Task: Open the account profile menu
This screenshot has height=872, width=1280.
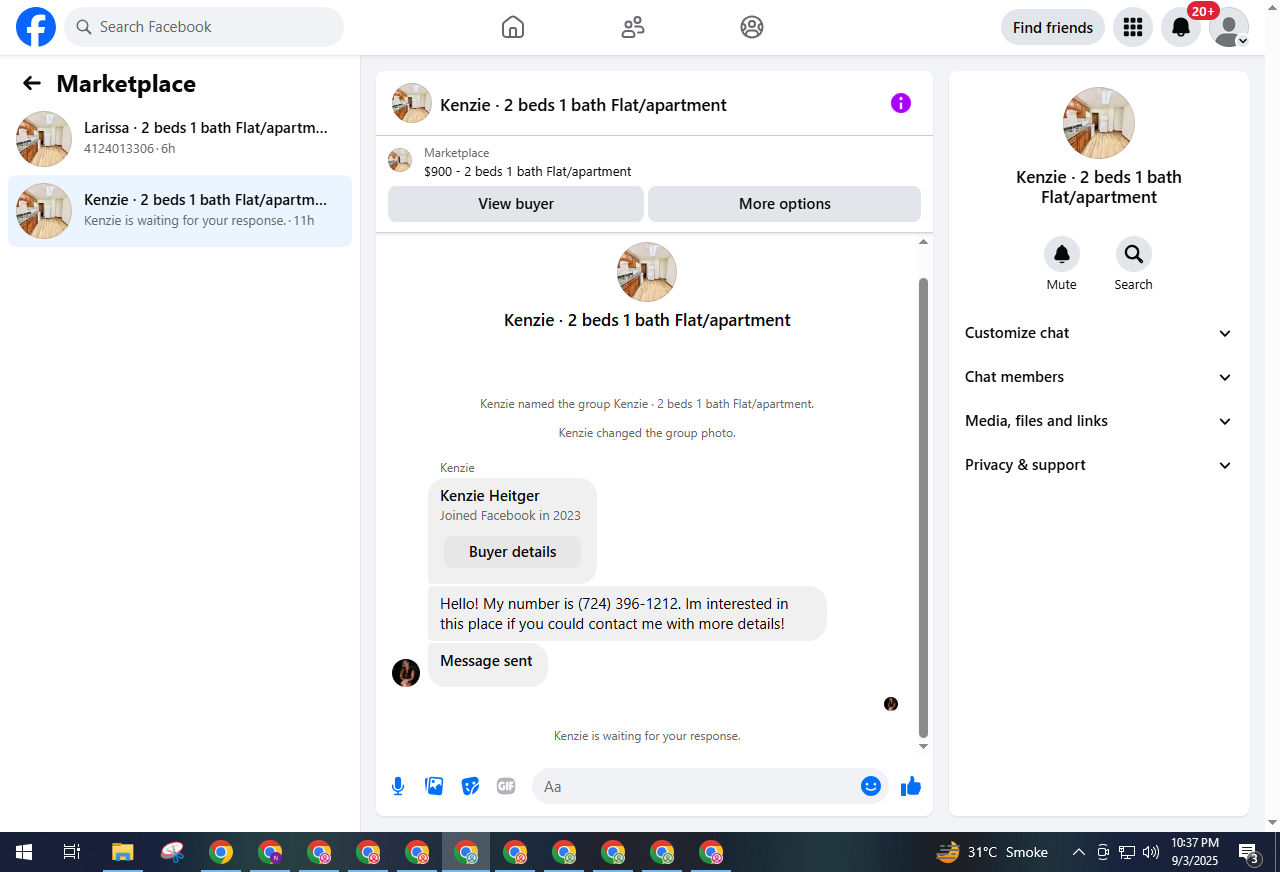Action: pyautogui.click(x=1229, y=27)
